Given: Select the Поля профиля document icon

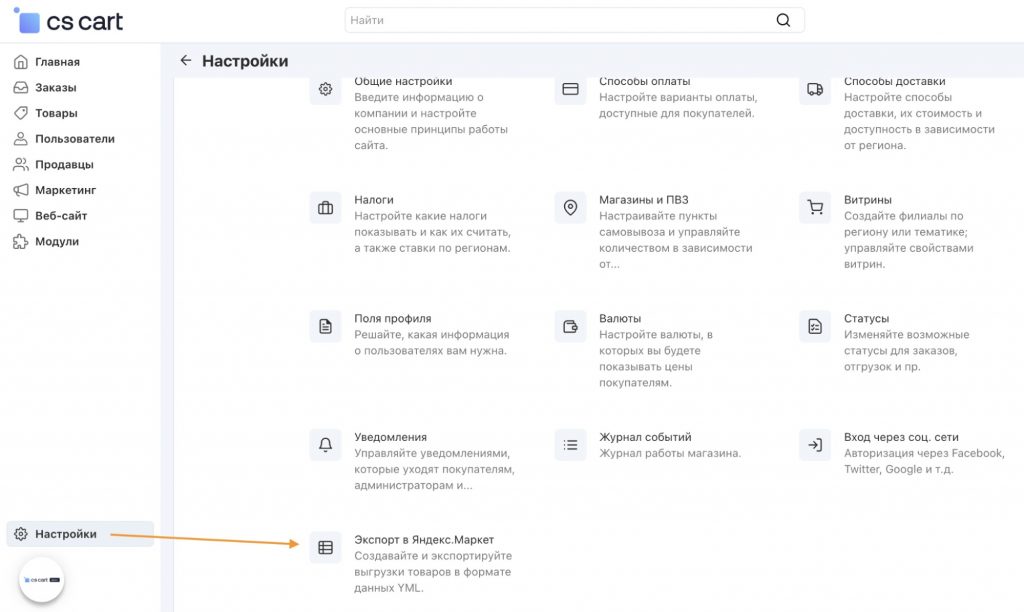Looking at the screenshot, I should click(x=325, y=327).
